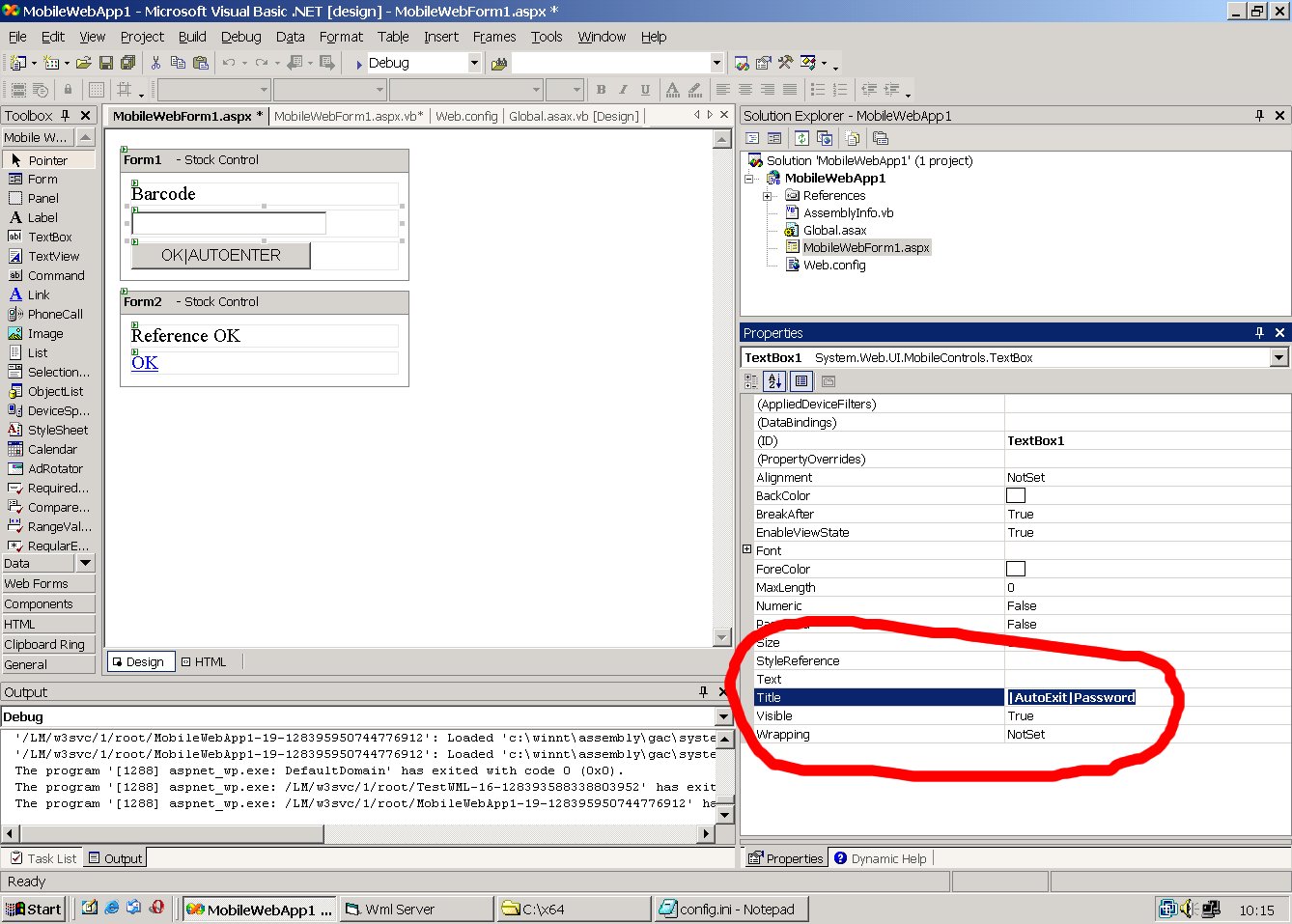1292x924 pixels.
Task: Select the Image control in Toolbox
Action: tap(48, 333)
